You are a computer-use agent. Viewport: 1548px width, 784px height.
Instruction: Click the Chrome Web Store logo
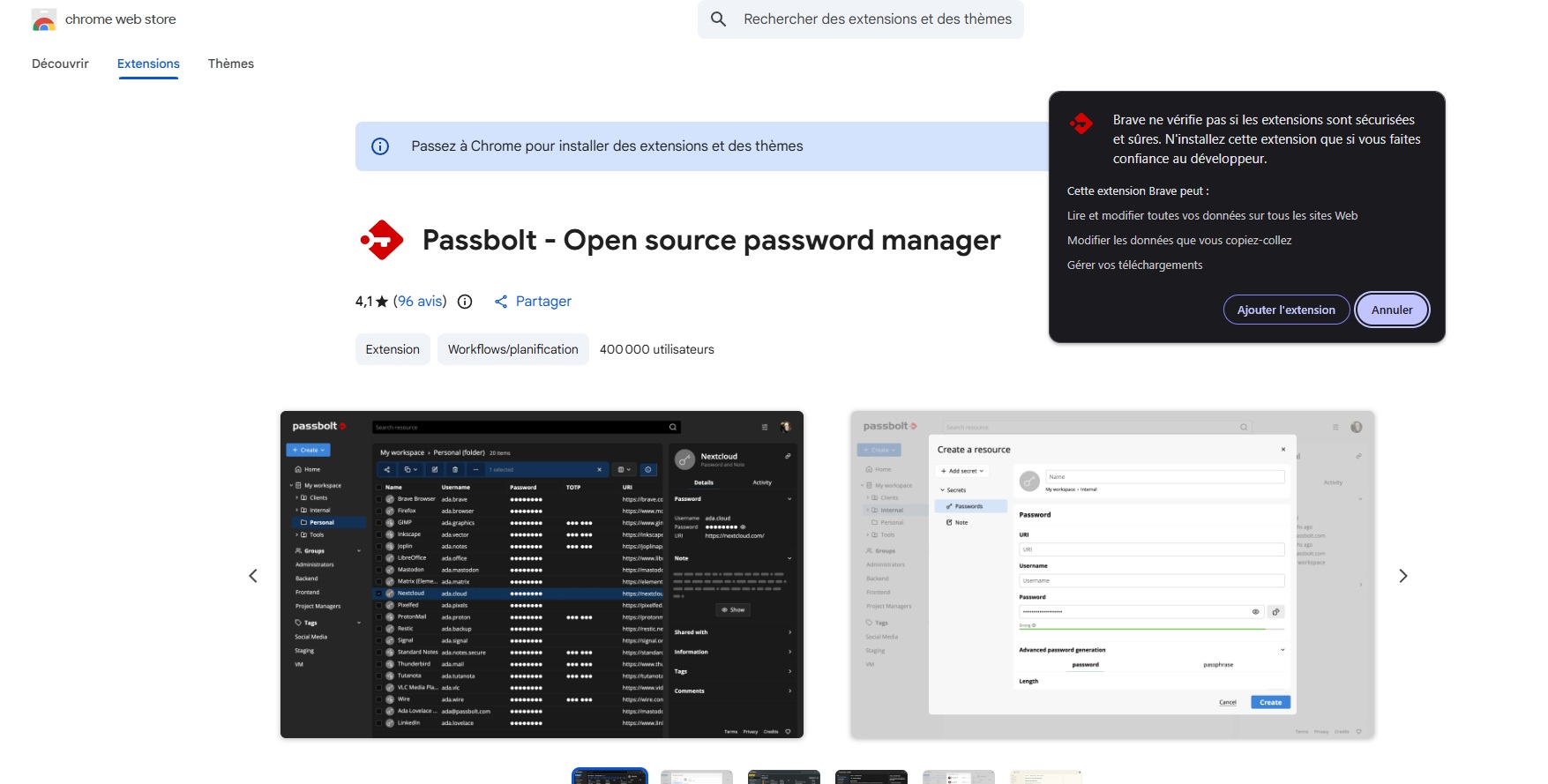tap(44, 19)
